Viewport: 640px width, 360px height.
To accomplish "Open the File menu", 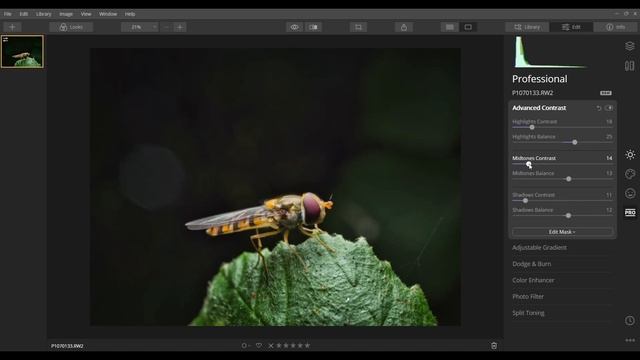I will (8, 14).
